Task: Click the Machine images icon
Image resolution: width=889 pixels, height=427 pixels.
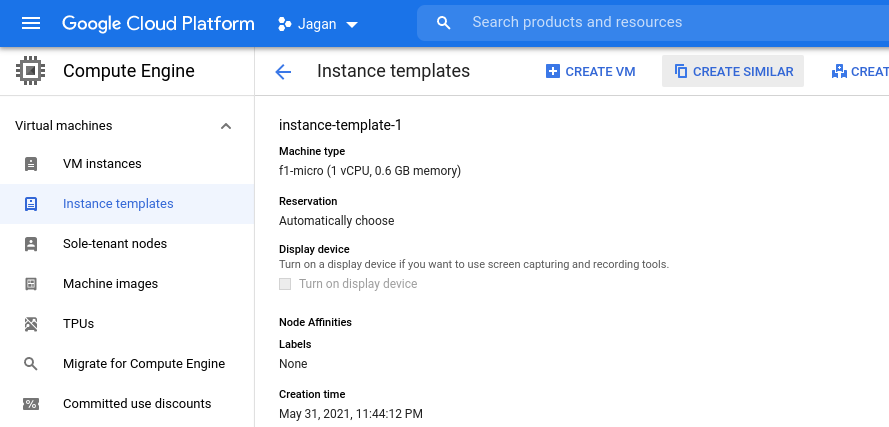Action: tap(31, 284)
